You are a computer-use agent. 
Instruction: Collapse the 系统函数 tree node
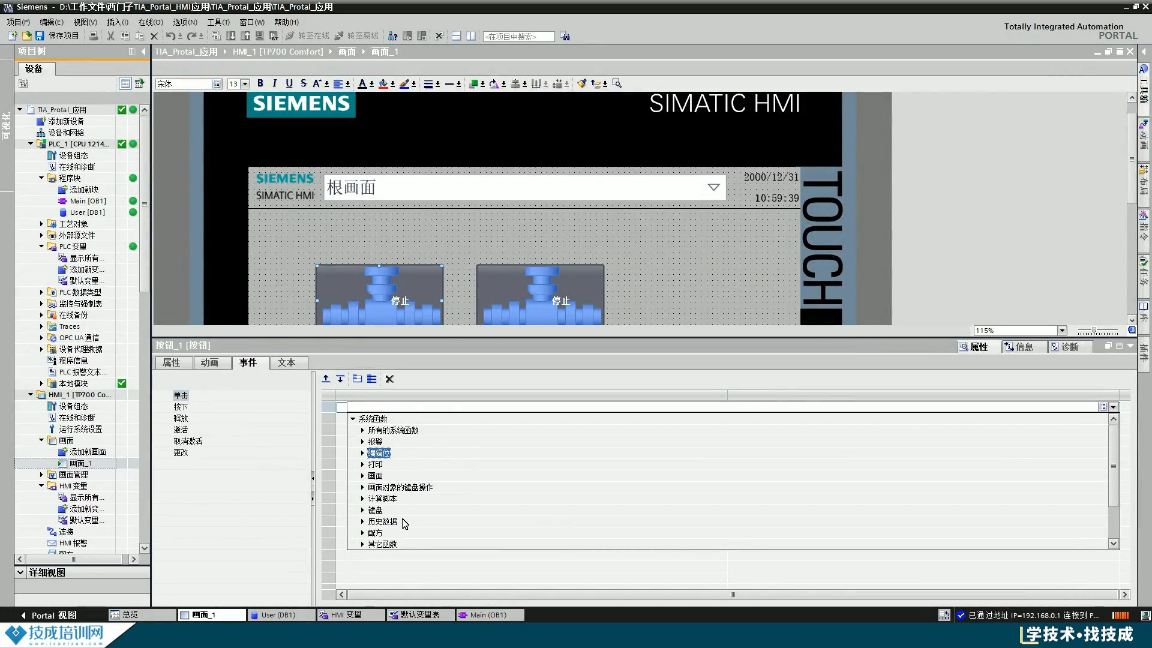(353, 419)
